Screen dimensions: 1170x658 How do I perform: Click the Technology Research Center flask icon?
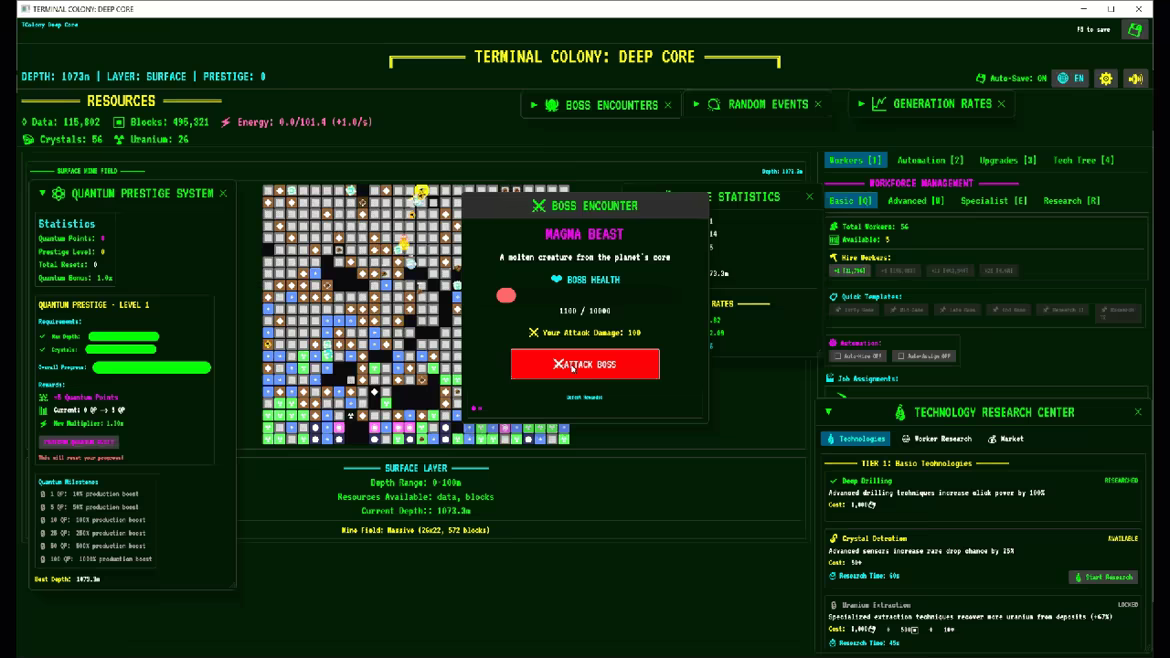[x=900, y=412]
